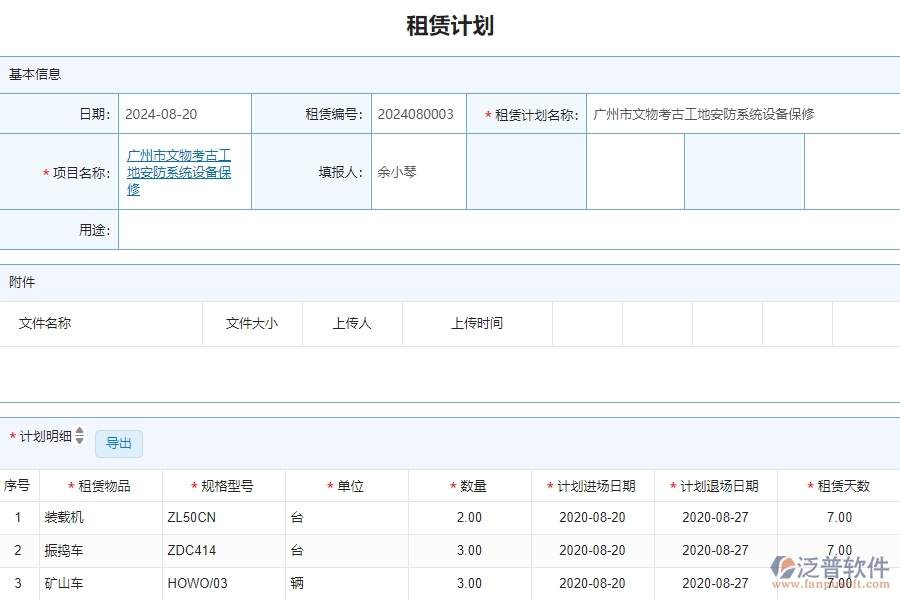
Task: Click the 附件 section header
Action: pyautogui.click(x=23, y=282)
